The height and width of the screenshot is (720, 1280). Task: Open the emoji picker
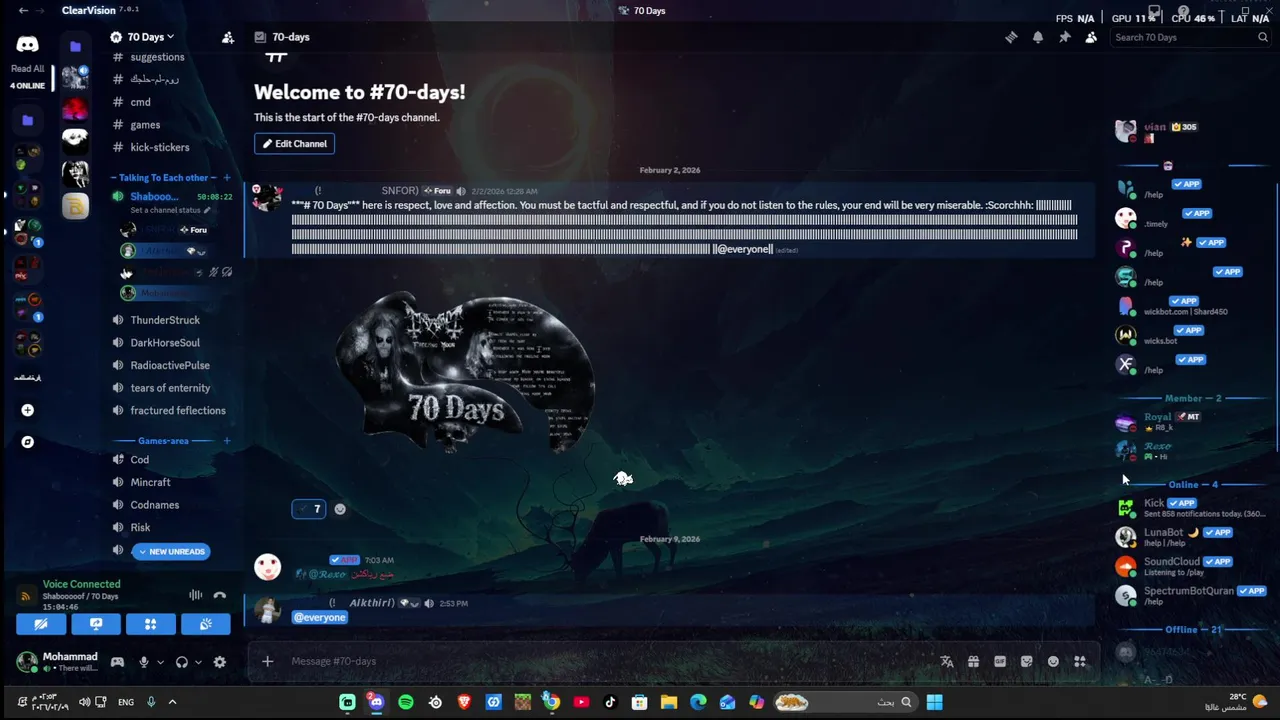click(1053, 661)
